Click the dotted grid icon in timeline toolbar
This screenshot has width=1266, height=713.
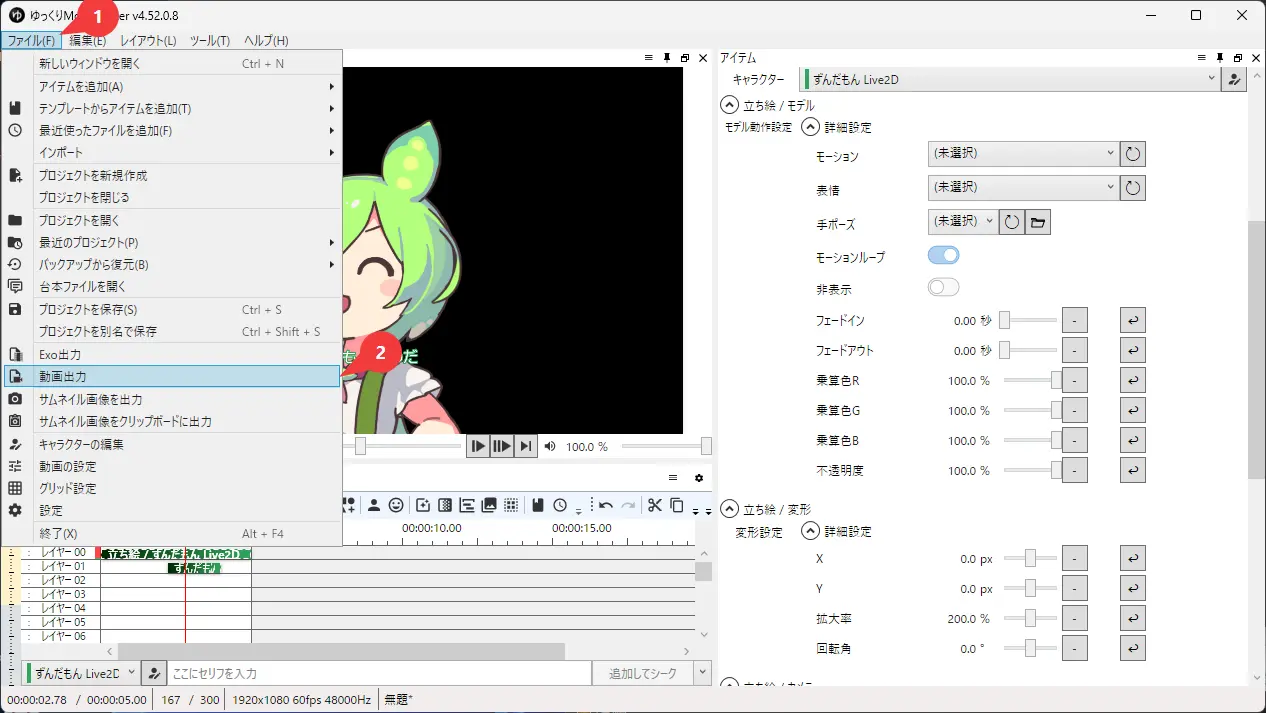tap(511, 505)
